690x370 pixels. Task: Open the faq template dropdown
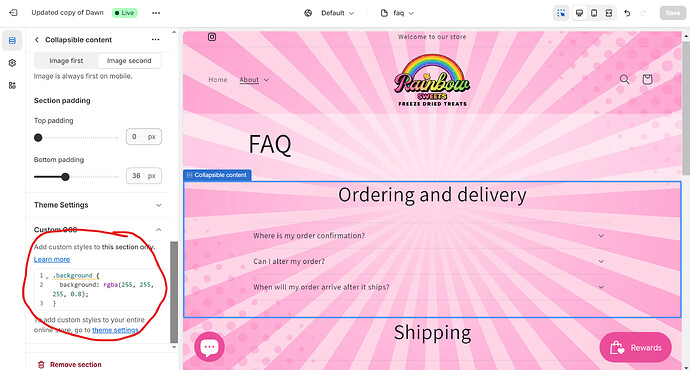(x=397, y=13)
